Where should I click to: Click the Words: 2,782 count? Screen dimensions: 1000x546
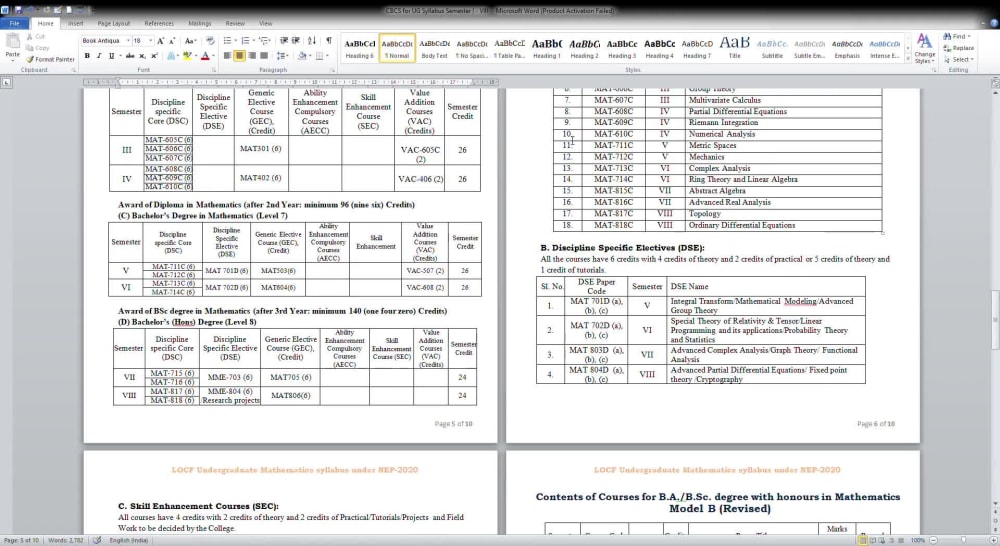pos(66,540)
